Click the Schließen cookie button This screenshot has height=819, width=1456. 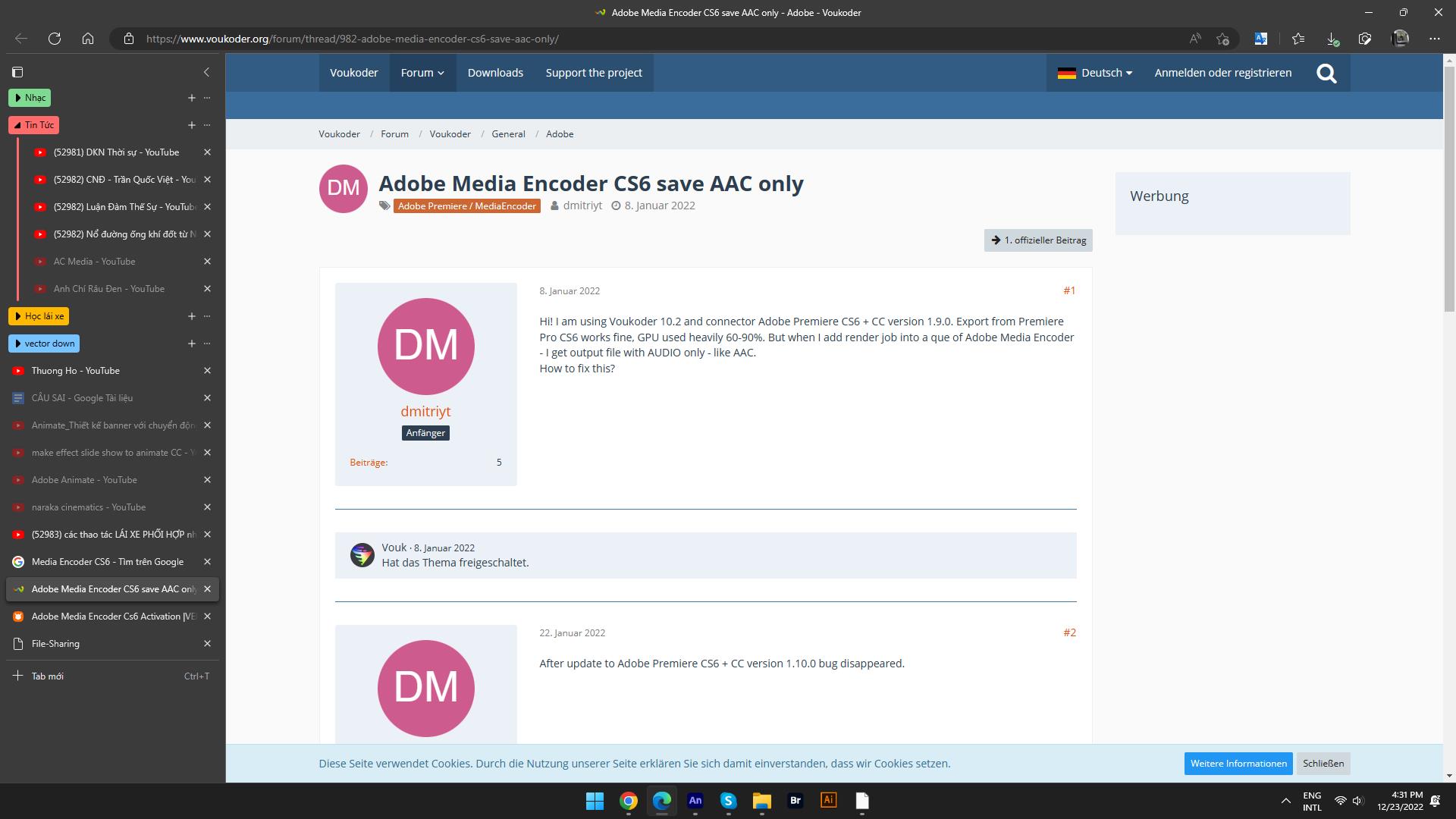click(1323, 764)
